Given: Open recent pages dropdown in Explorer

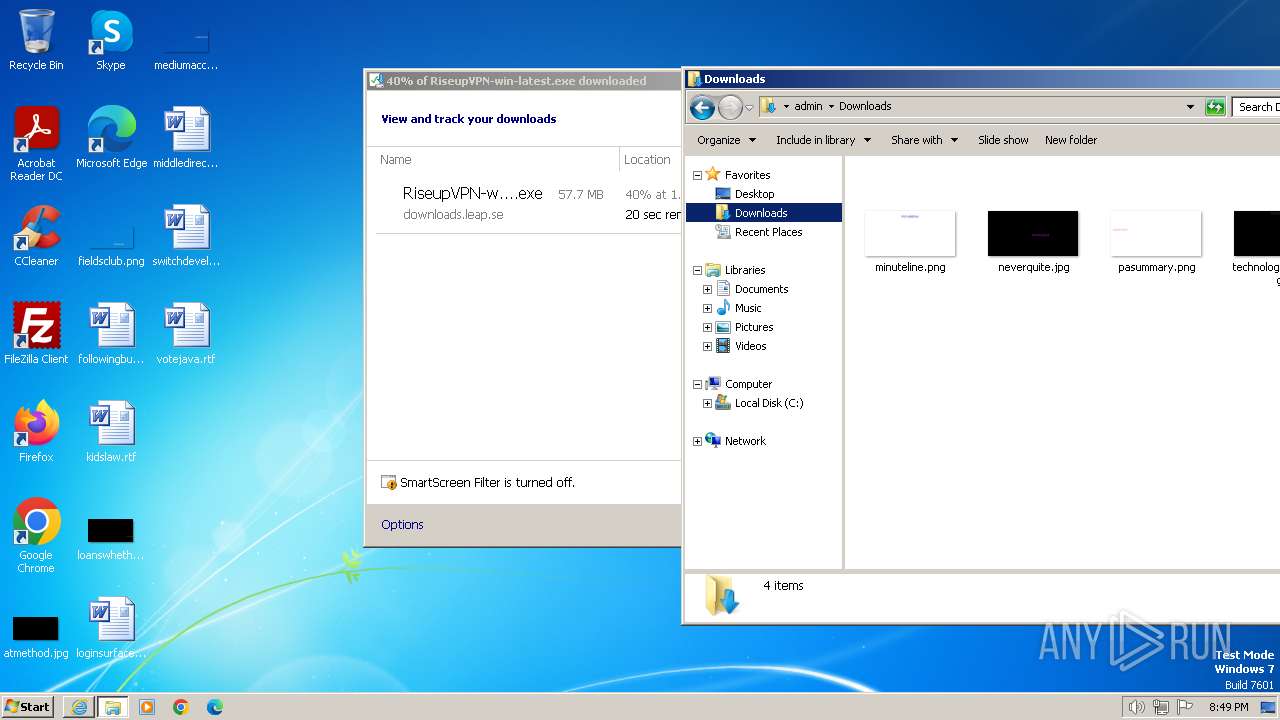Looking at the screenshot, I should (749, 107).
